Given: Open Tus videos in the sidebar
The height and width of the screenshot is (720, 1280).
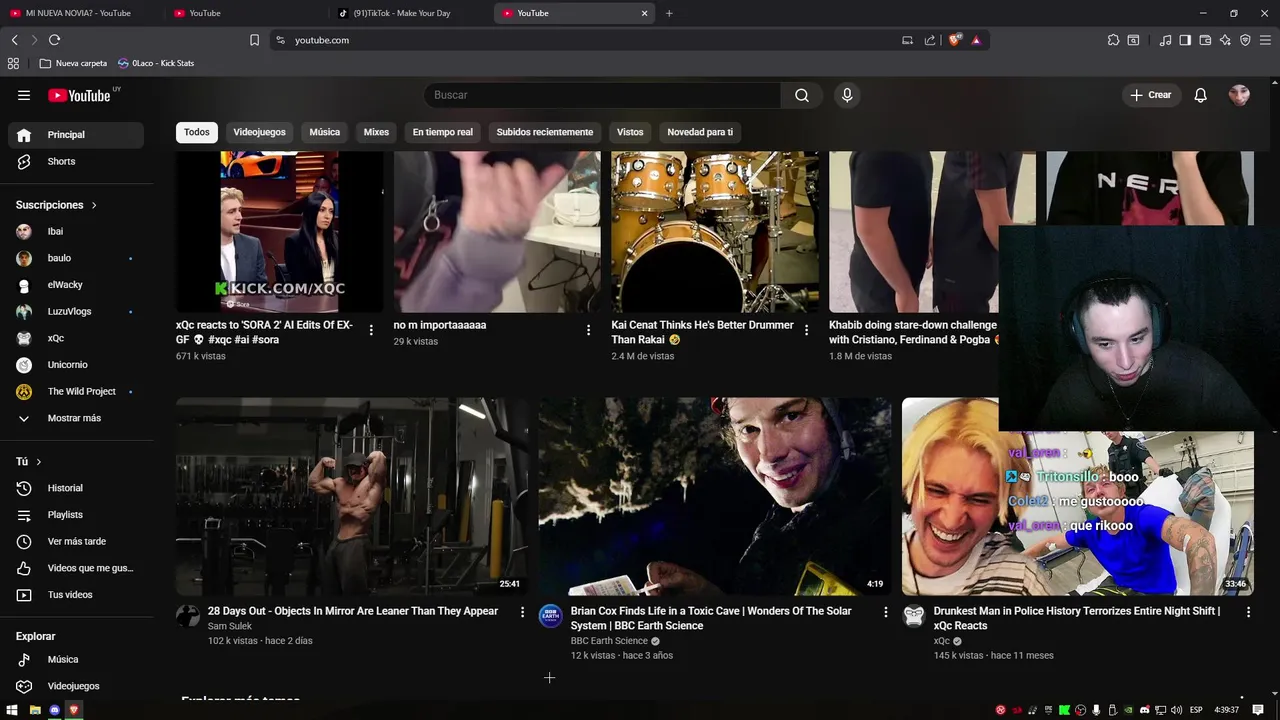Looking at the screenshot, I should [76, 595].
